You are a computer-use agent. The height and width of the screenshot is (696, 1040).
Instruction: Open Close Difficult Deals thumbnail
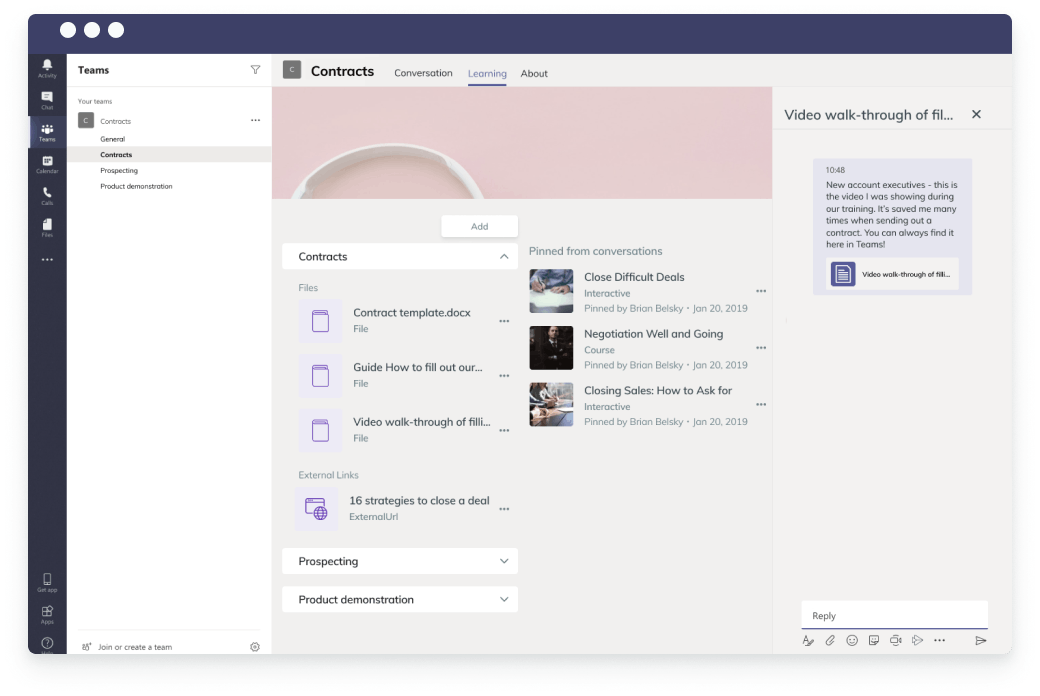[551, 291]
